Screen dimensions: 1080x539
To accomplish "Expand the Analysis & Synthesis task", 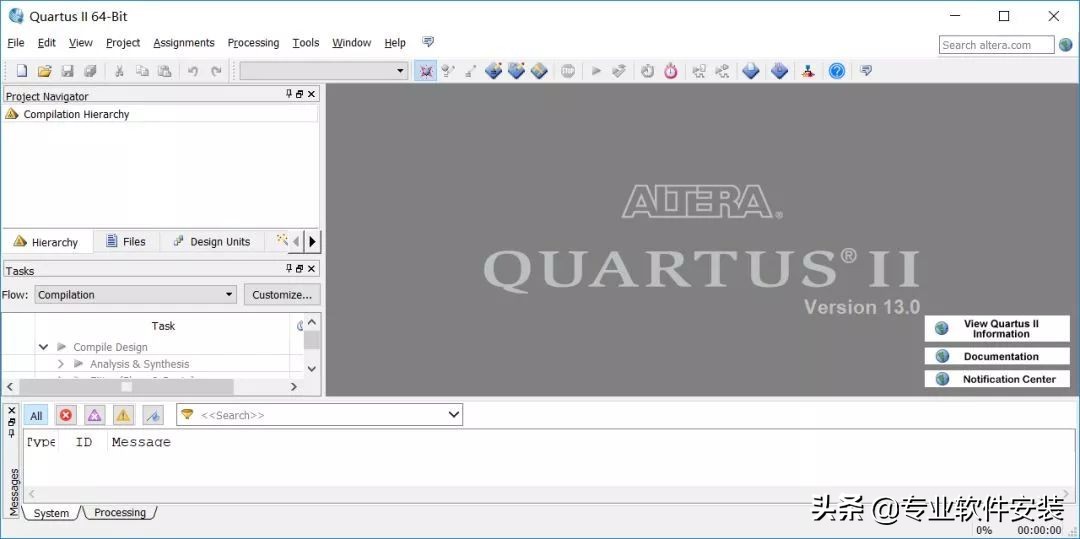I will pos(61,363).
